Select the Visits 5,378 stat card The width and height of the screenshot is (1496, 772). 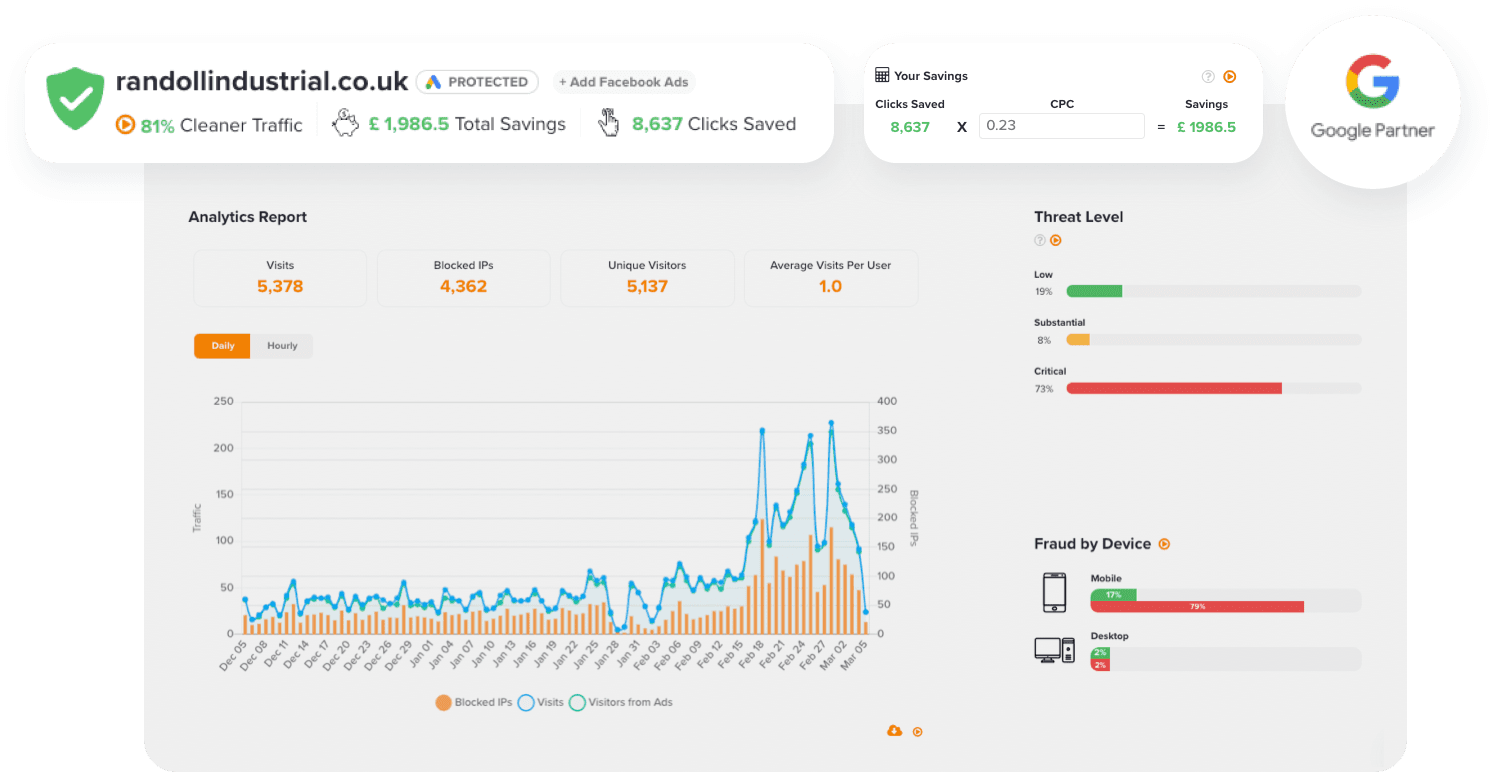pyautogui.click(x=280, y=277)
